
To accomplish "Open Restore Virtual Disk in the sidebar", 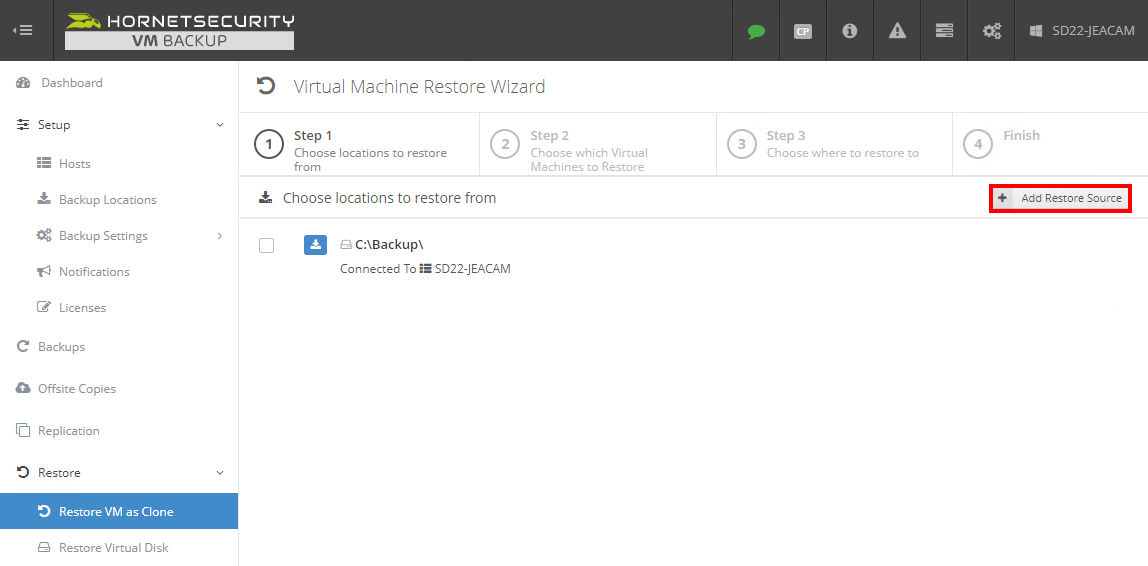I will 113,548.
